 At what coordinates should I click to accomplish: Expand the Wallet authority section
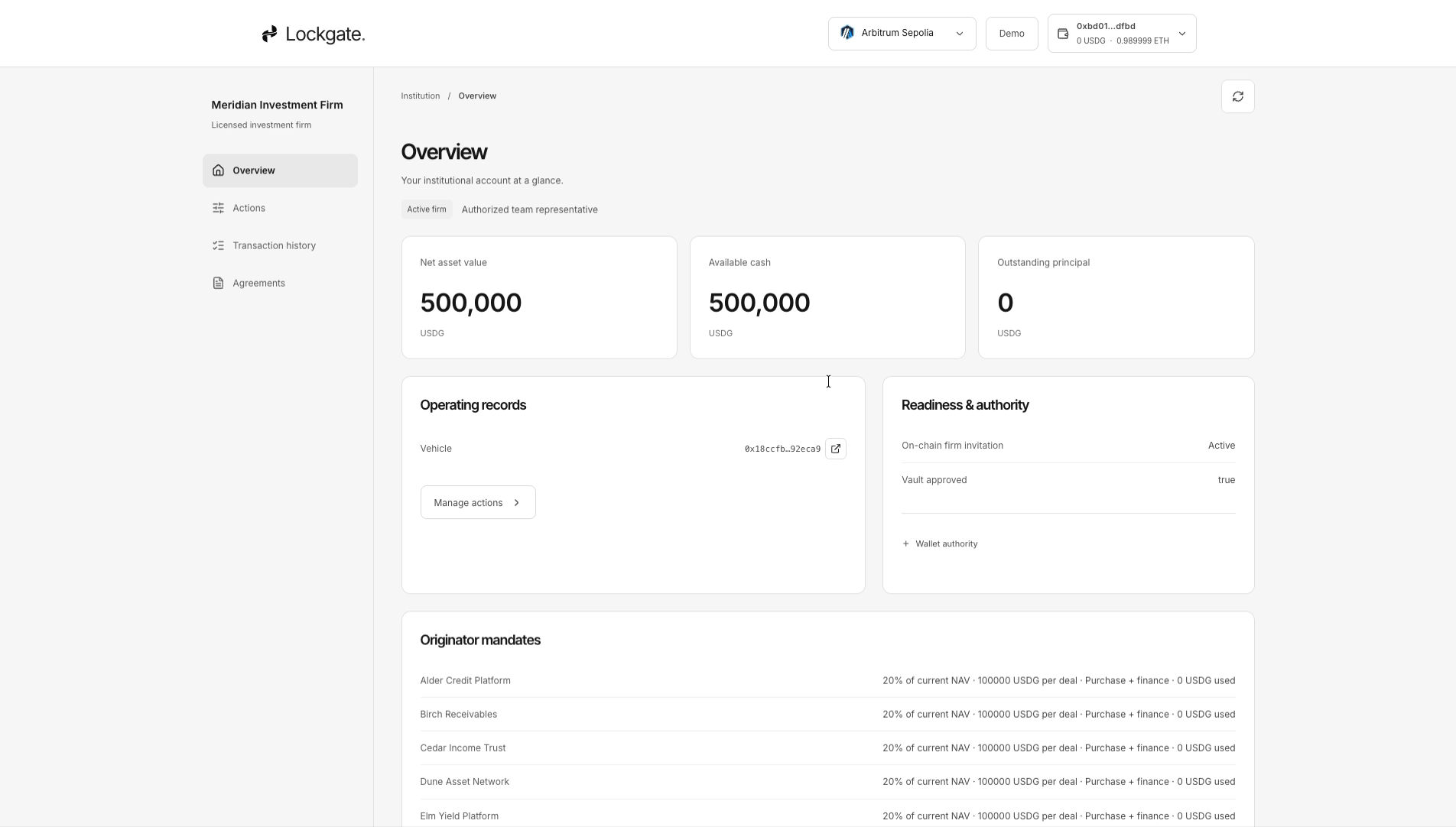point(940,544)
